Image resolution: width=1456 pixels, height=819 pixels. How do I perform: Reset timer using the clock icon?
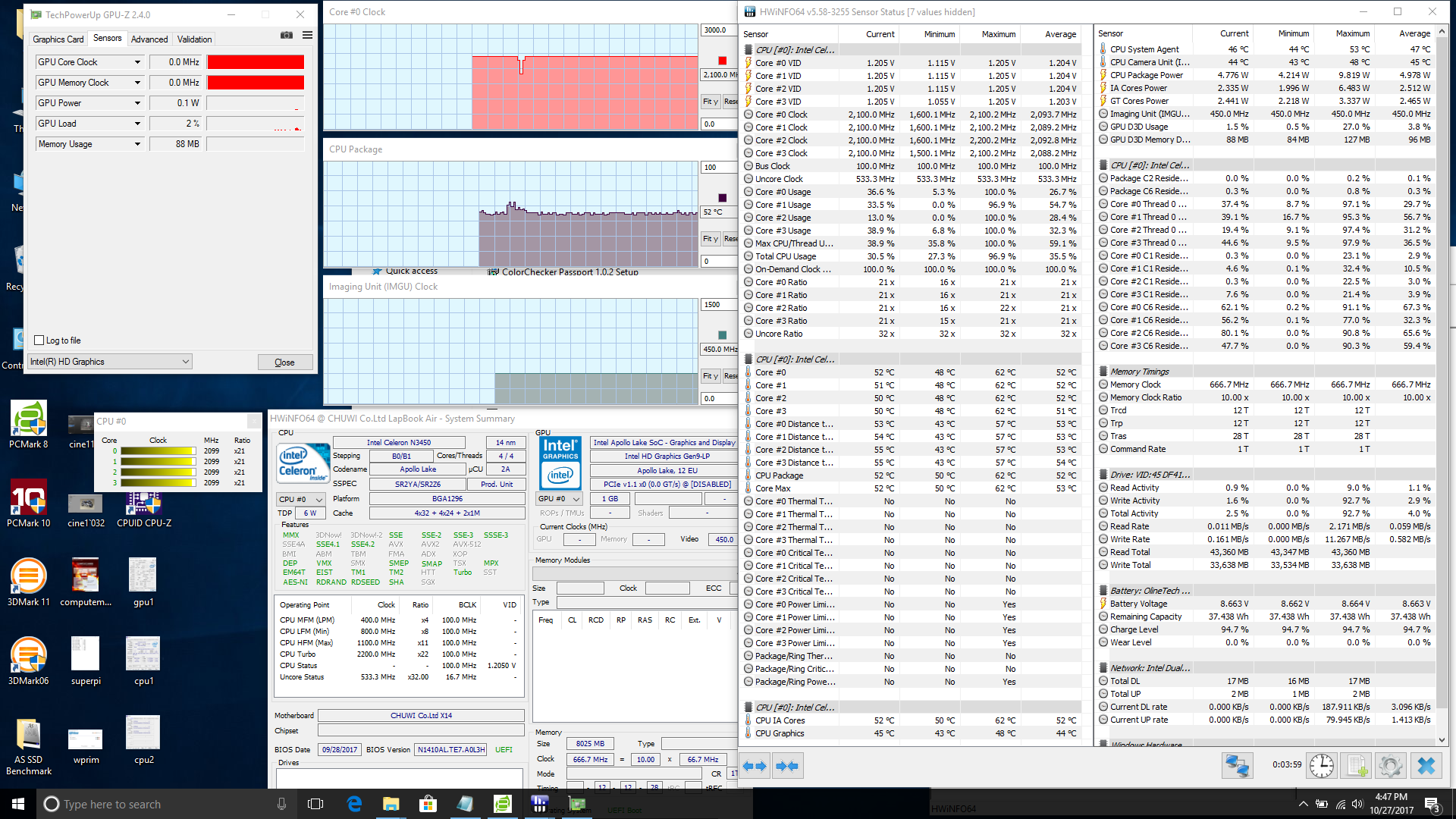(1322, 766)
